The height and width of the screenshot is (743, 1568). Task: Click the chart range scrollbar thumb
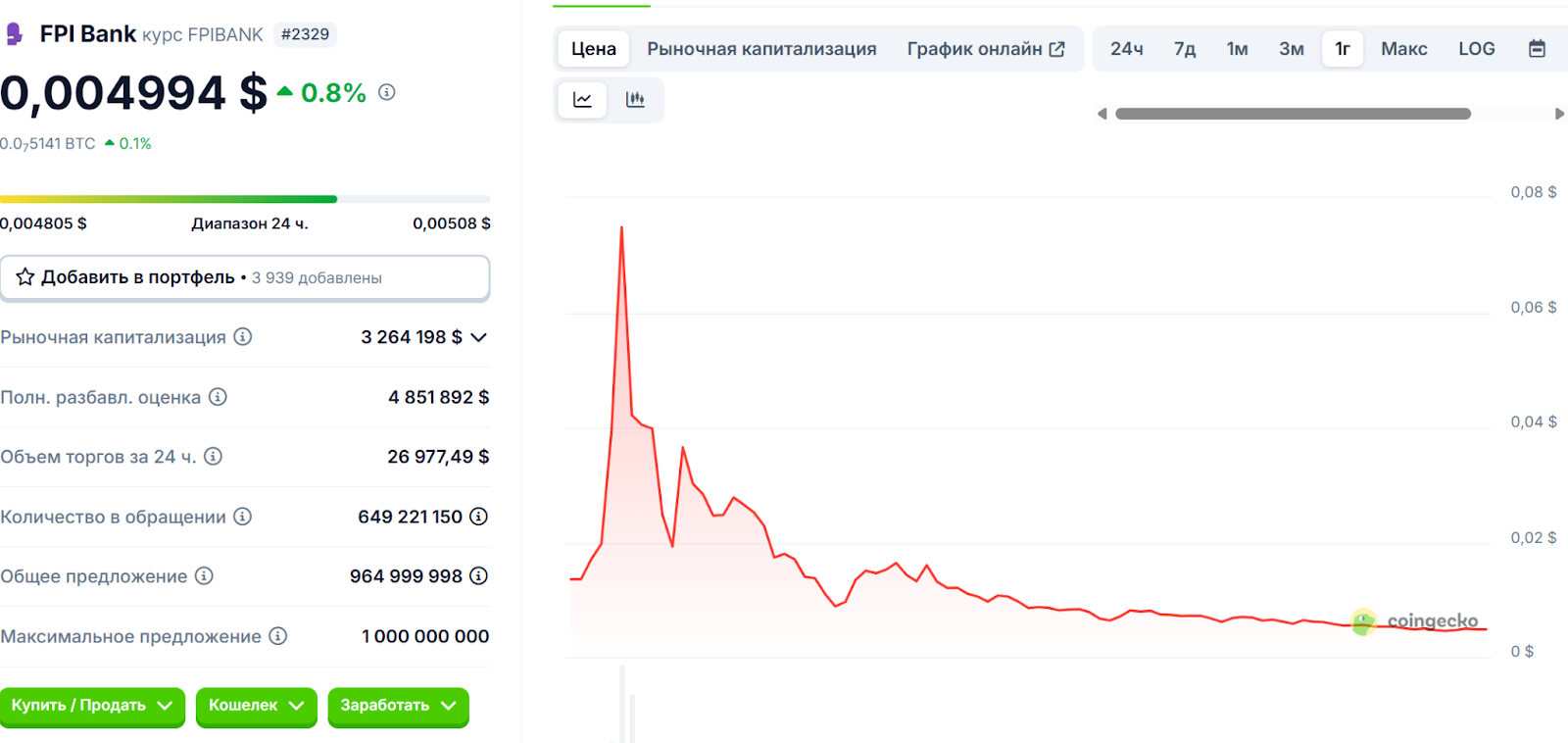(x=1293, y=114)
